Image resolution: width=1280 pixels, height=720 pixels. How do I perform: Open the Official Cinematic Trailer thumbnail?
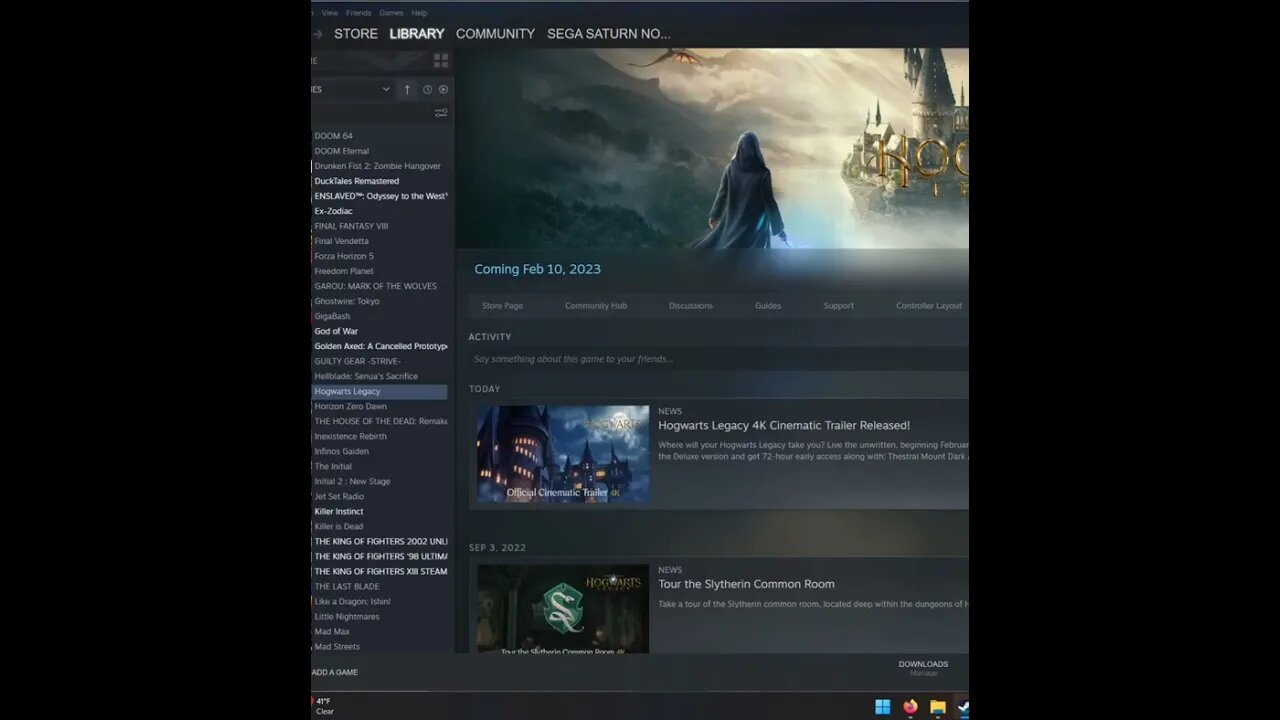pyautogui.click(x=563, y=453)
